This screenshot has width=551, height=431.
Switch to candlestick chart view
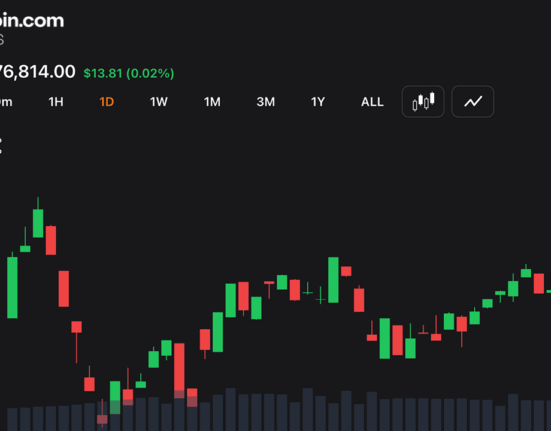423,102
